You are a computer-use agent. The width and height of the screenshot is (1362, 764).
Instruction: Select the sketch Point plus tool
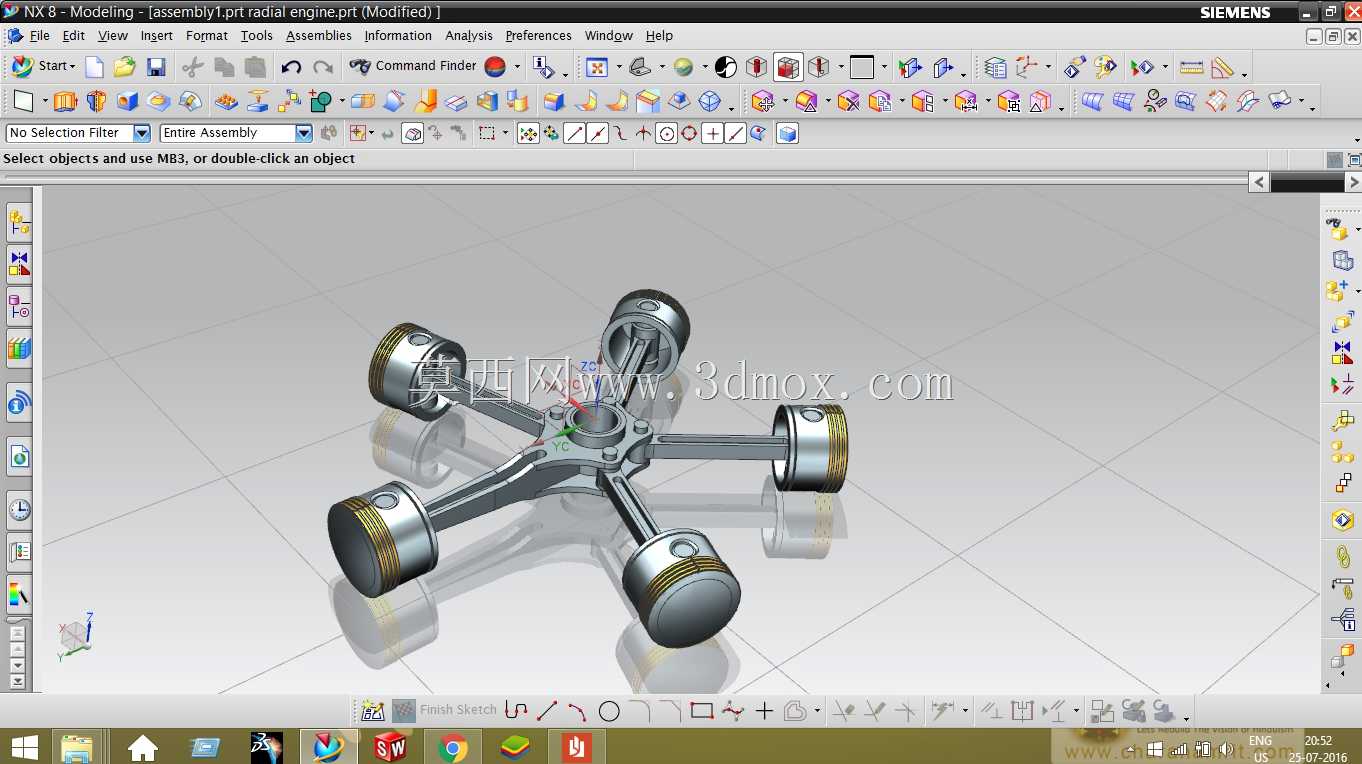[764, 711]
